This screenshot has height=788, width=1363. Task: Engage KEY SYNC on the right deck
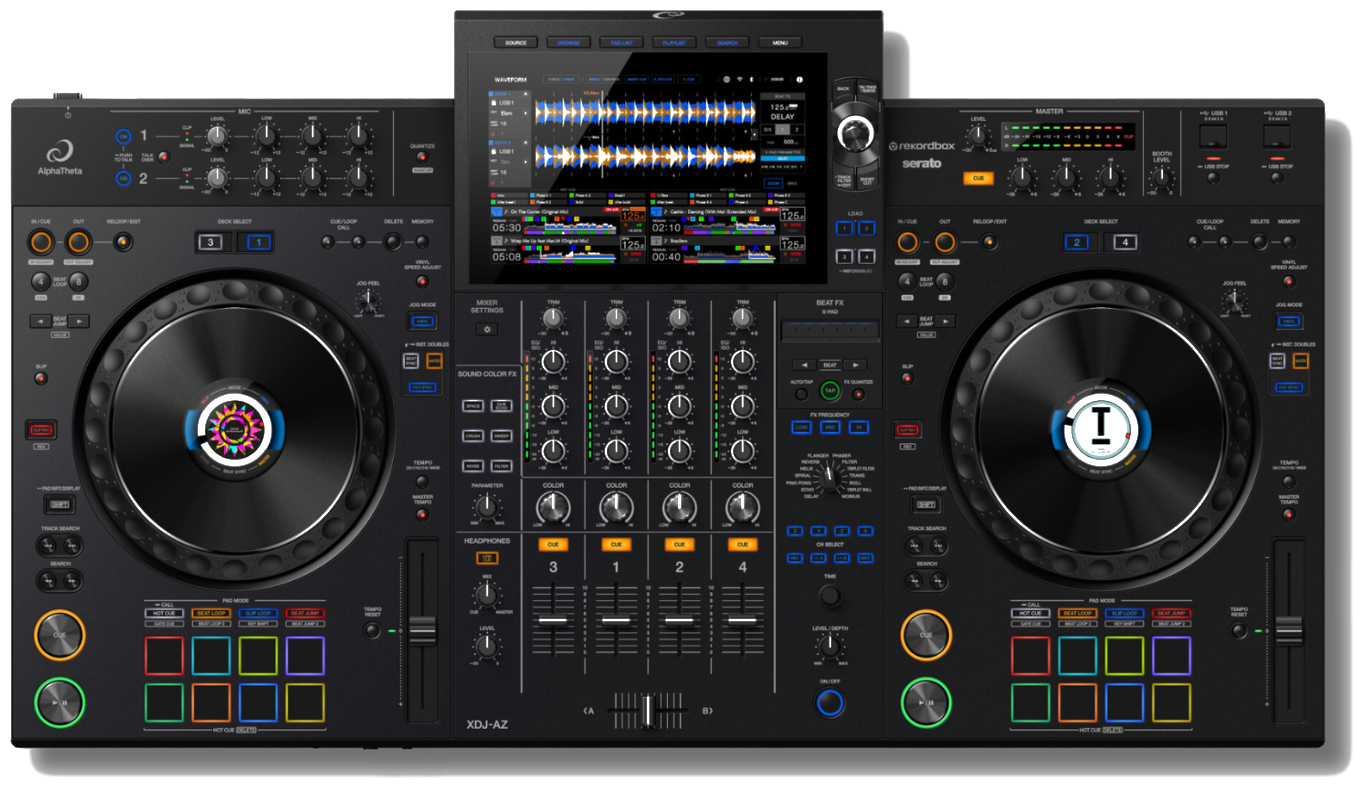pyautogui.click(x=1289, y=387)
